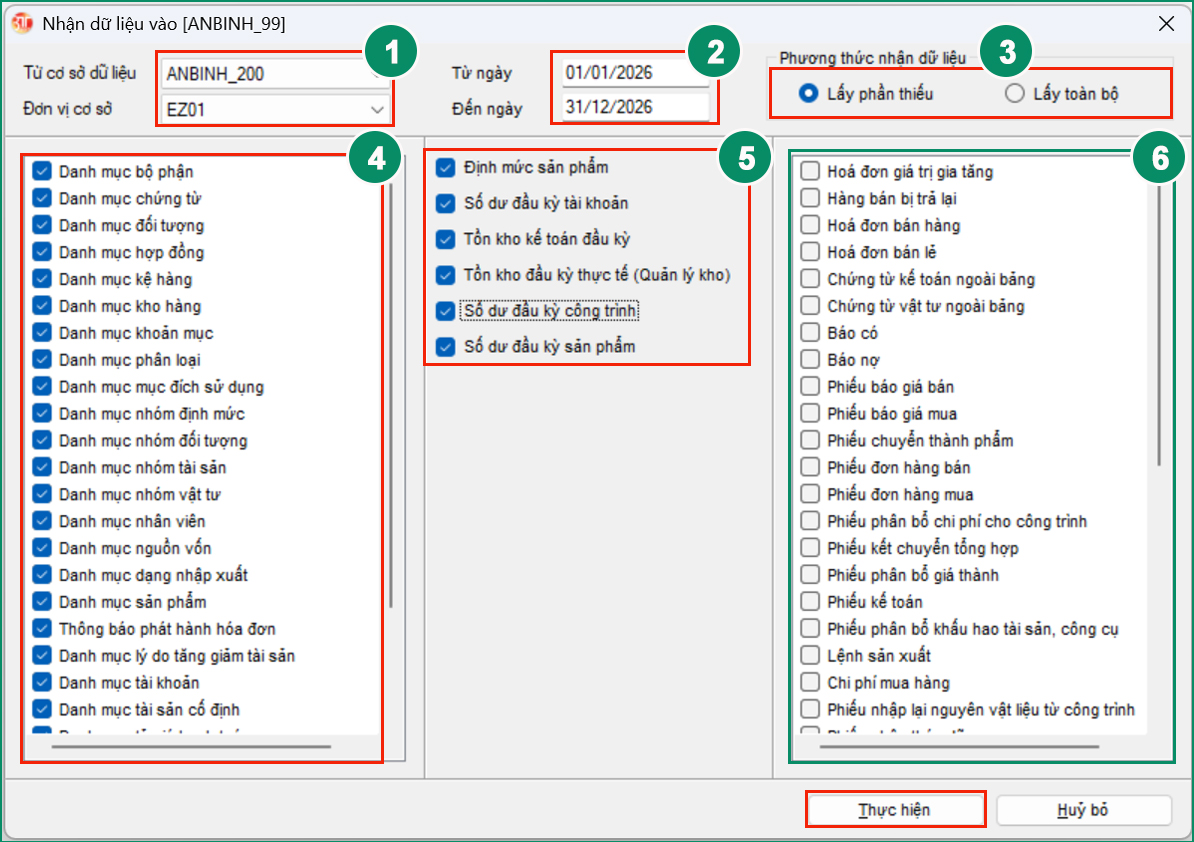The image size is (1194, 842).
Task: Expand the 'Đơn vị cơ sở' EZ01 dropdown
Action: 376,109
